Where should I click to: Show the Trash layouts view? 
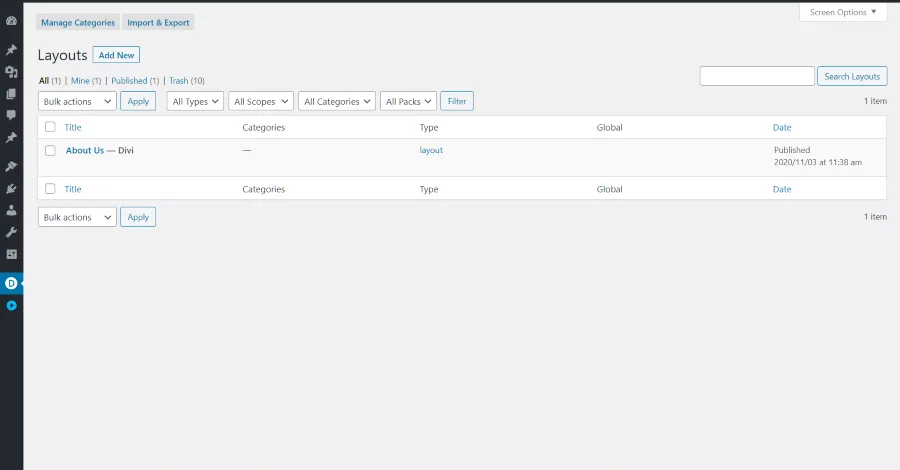point(179,80)
